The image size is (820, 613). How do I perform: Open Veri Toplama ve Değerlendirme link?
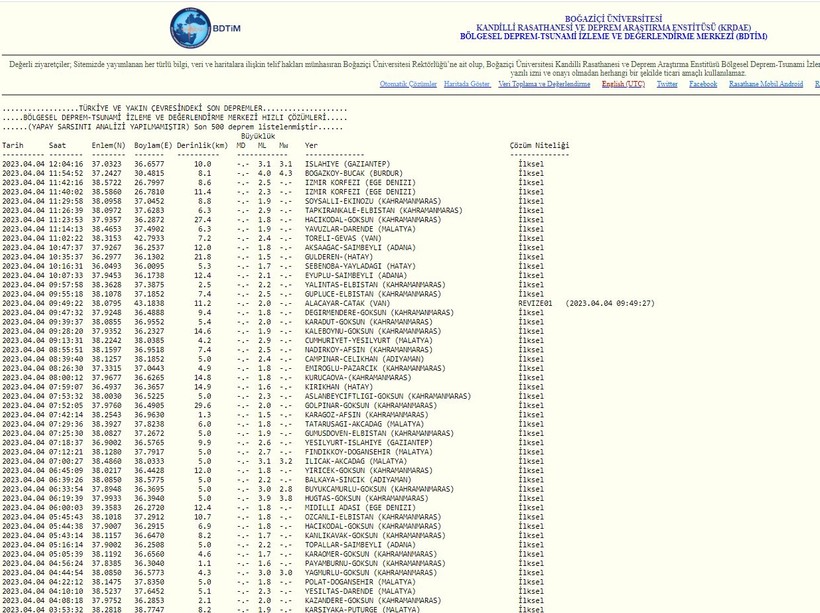click(x=544, y=84)
